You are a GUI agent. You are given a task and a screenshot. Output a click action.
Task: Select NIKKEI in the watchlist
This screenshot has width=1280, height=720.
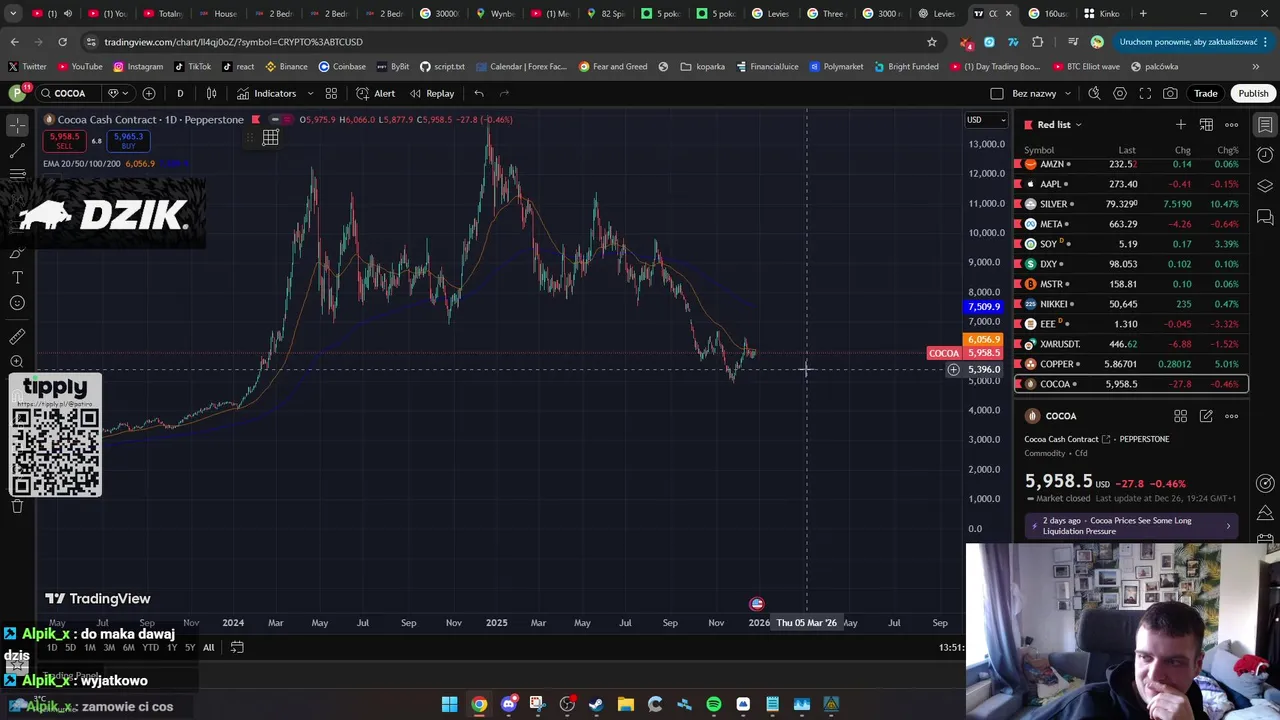coord(1131,304)
